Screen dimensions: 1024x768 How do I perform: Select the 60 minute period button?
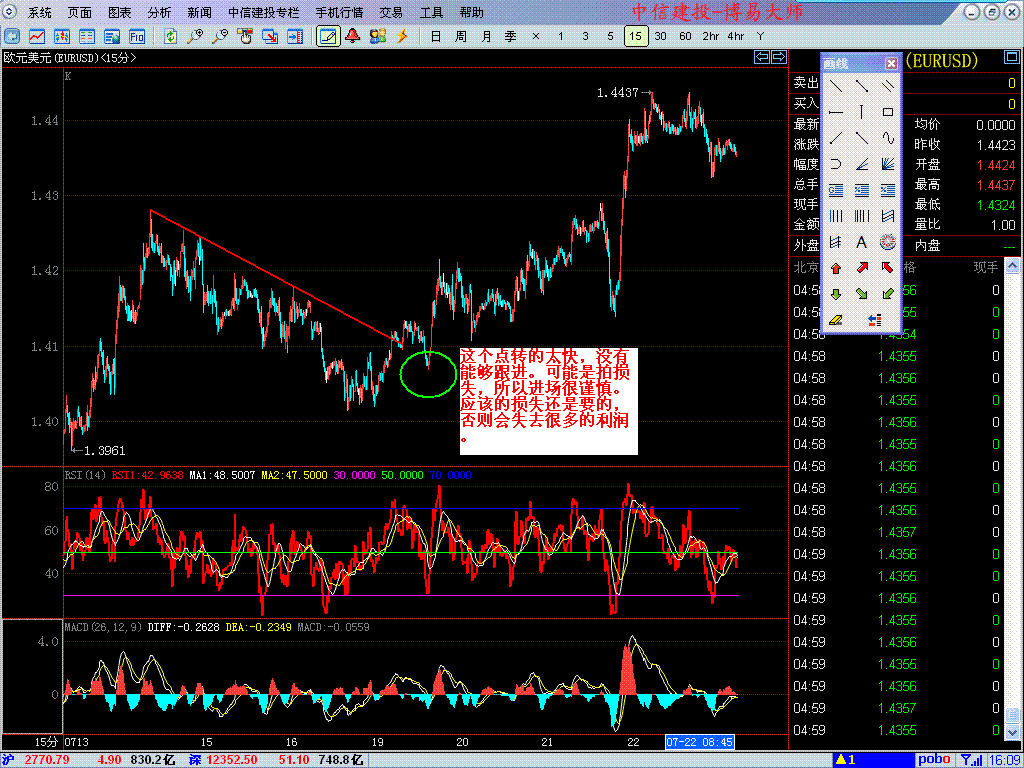click(685, 37)
